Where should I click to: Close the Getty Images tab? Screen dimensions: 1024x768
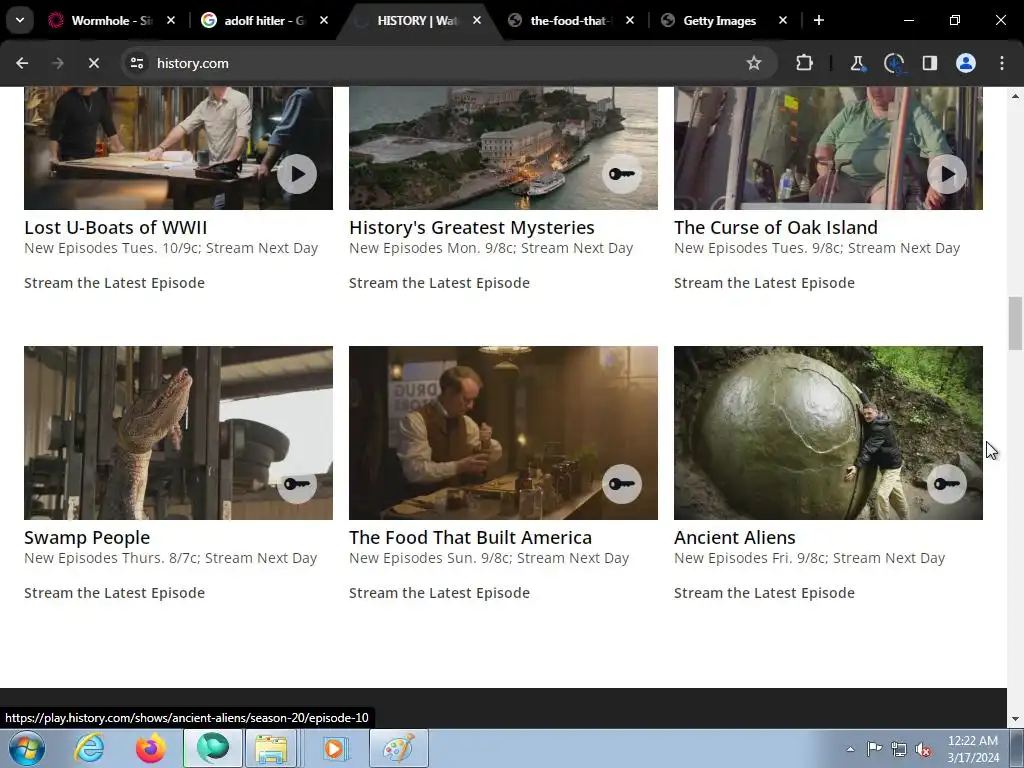(x=783, y=20)
